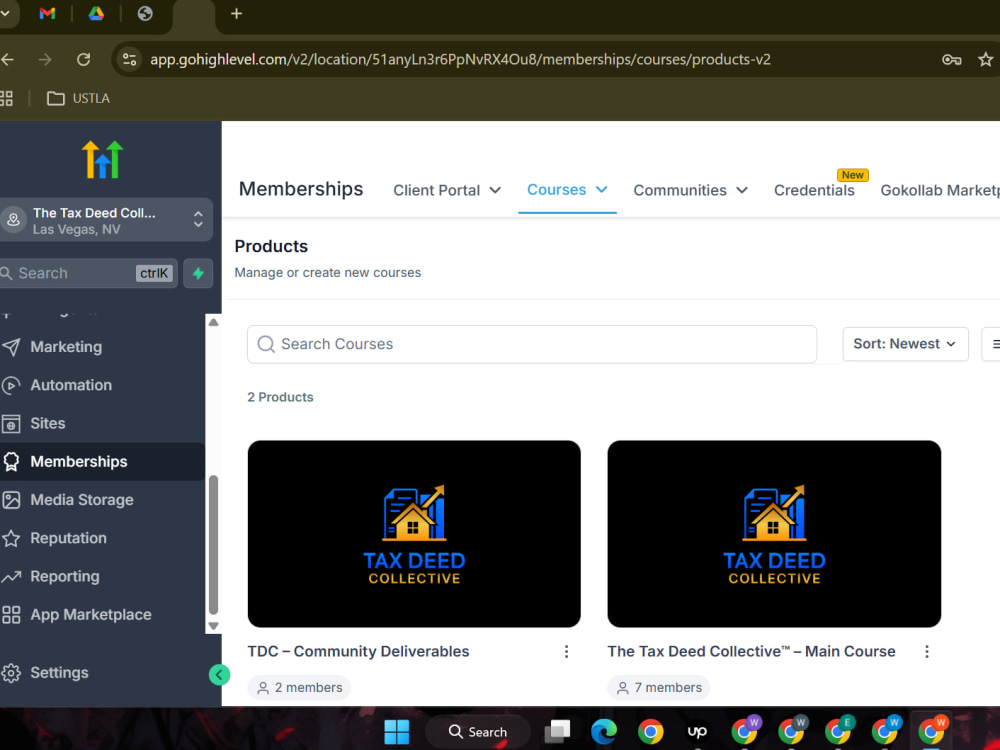Open Sites in the sidebar
The height and width of the screenshot is (750, 1000).
(x=102, y=423)
